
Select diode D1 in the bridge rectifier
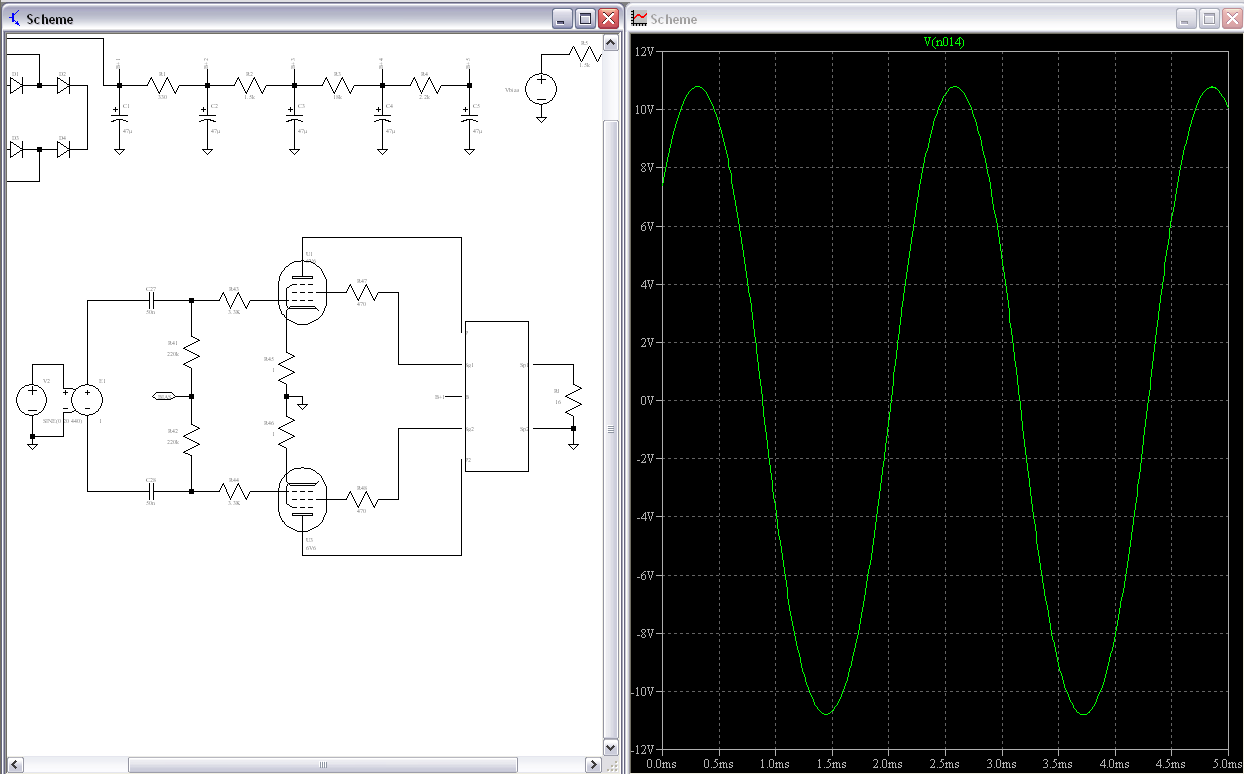(x=16, y=86)
